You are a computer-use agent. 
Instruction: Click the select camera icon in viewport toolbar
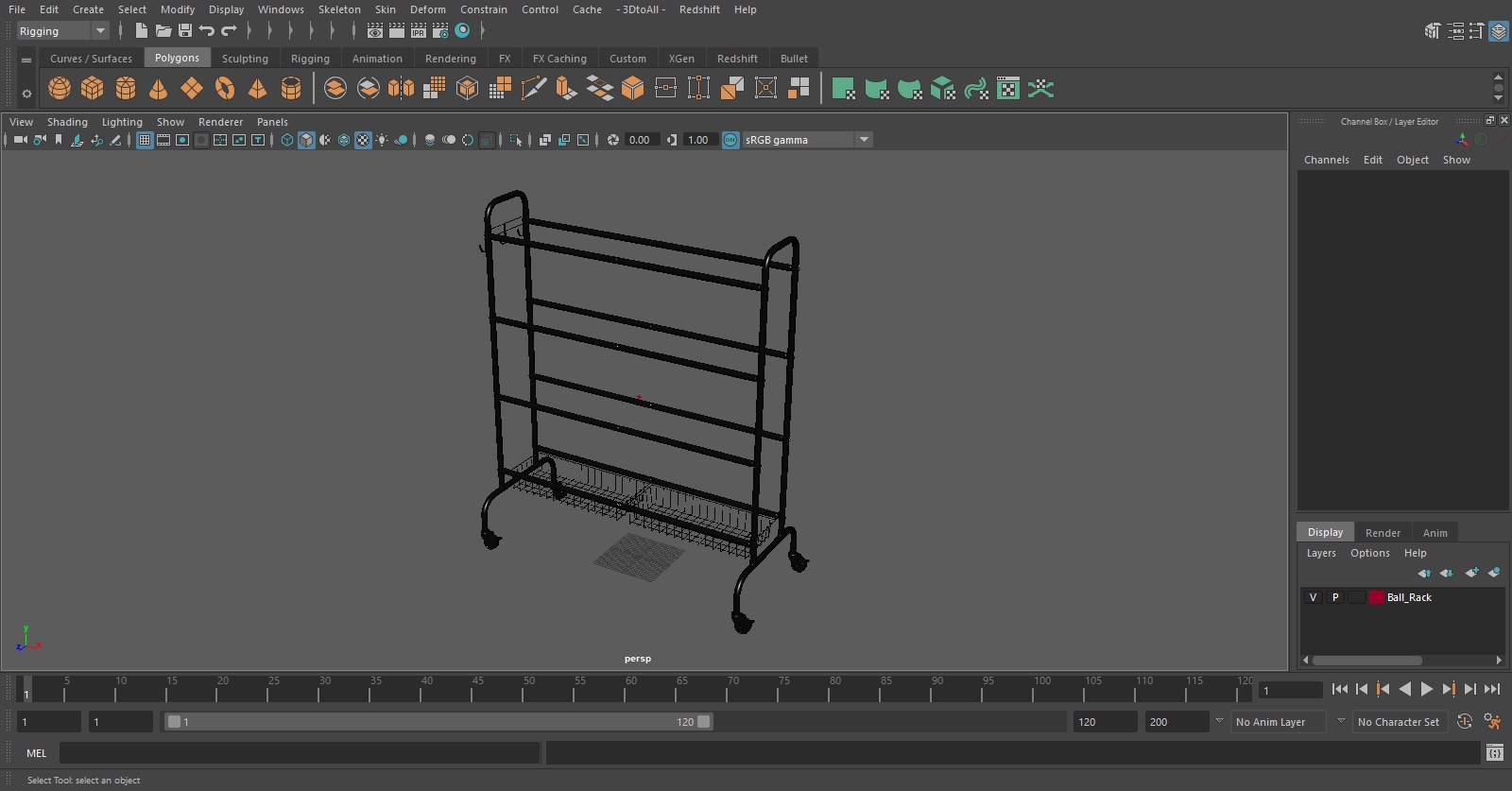pyautogui.click(x=20, y=140)
